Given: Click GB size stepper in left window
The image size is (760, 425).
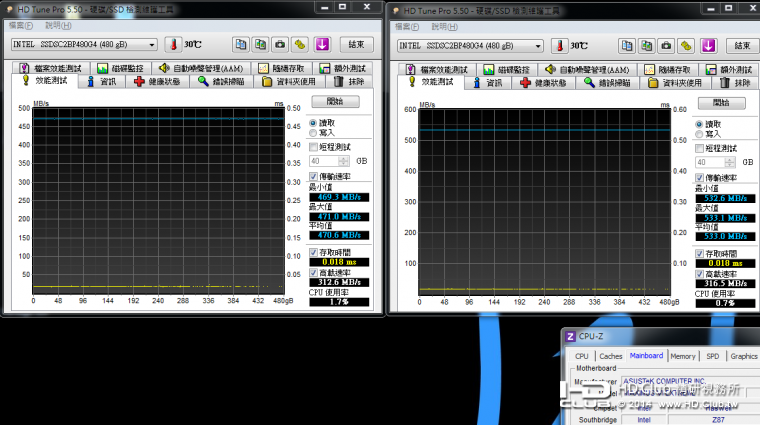Looking at the screenshot, I should tap(344, 161).
